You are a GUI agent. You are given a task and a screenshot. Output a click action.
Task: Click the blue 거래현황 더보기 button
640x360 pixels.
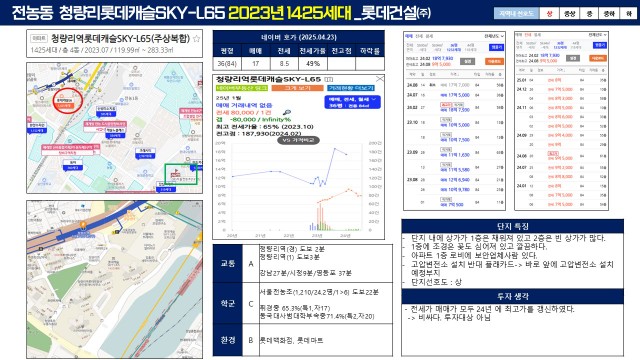point(351,88)
